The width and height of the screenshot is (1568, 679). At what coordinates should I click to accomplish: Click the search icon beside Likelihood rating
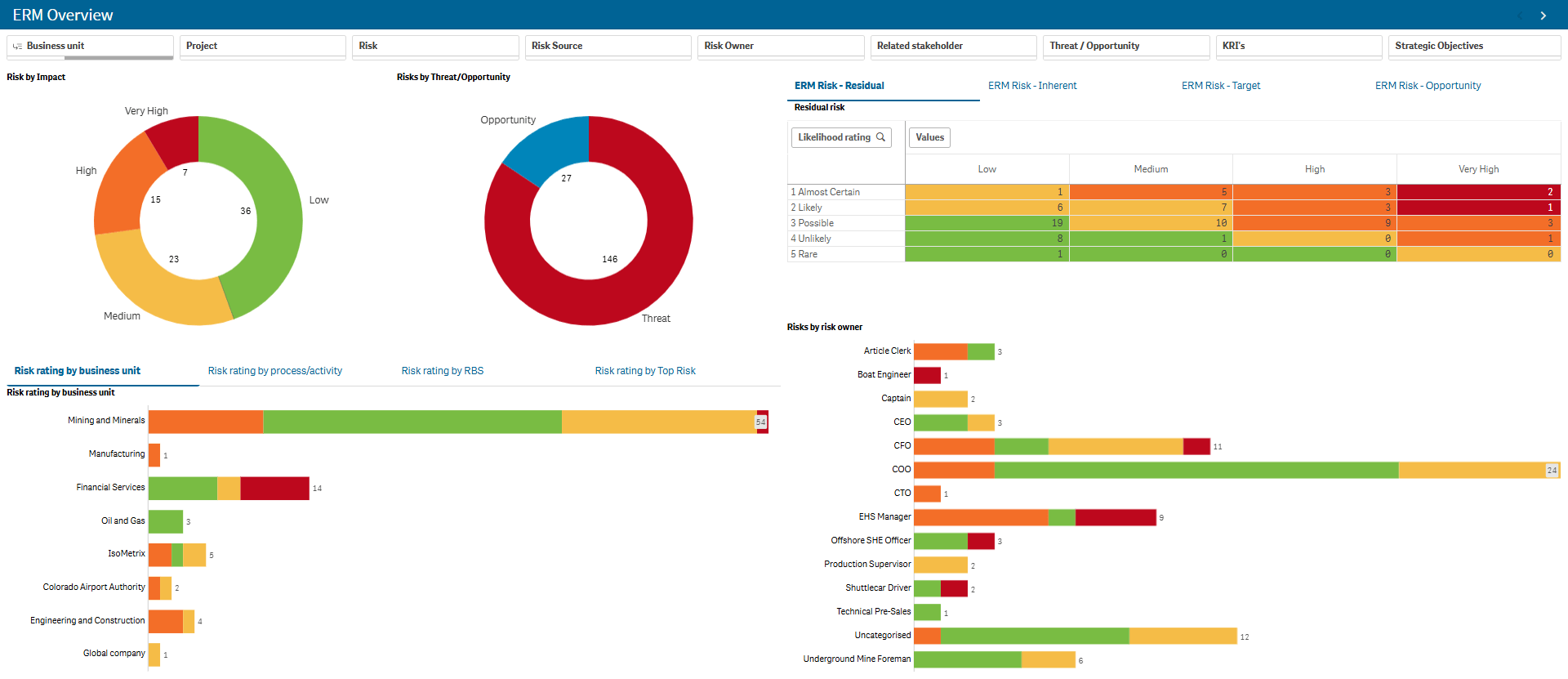[x=881, y=137]
